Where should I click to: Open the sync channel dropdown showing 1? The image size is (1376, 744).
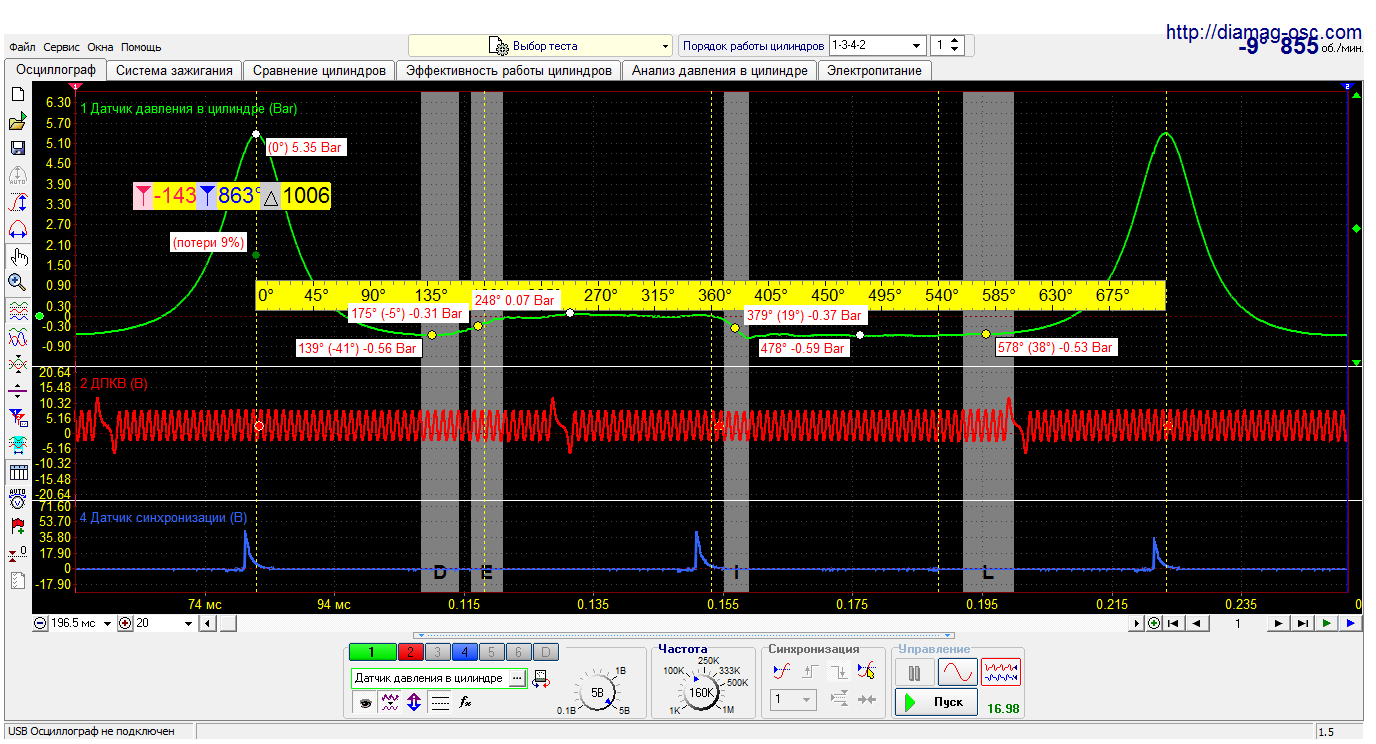point(795,700)
